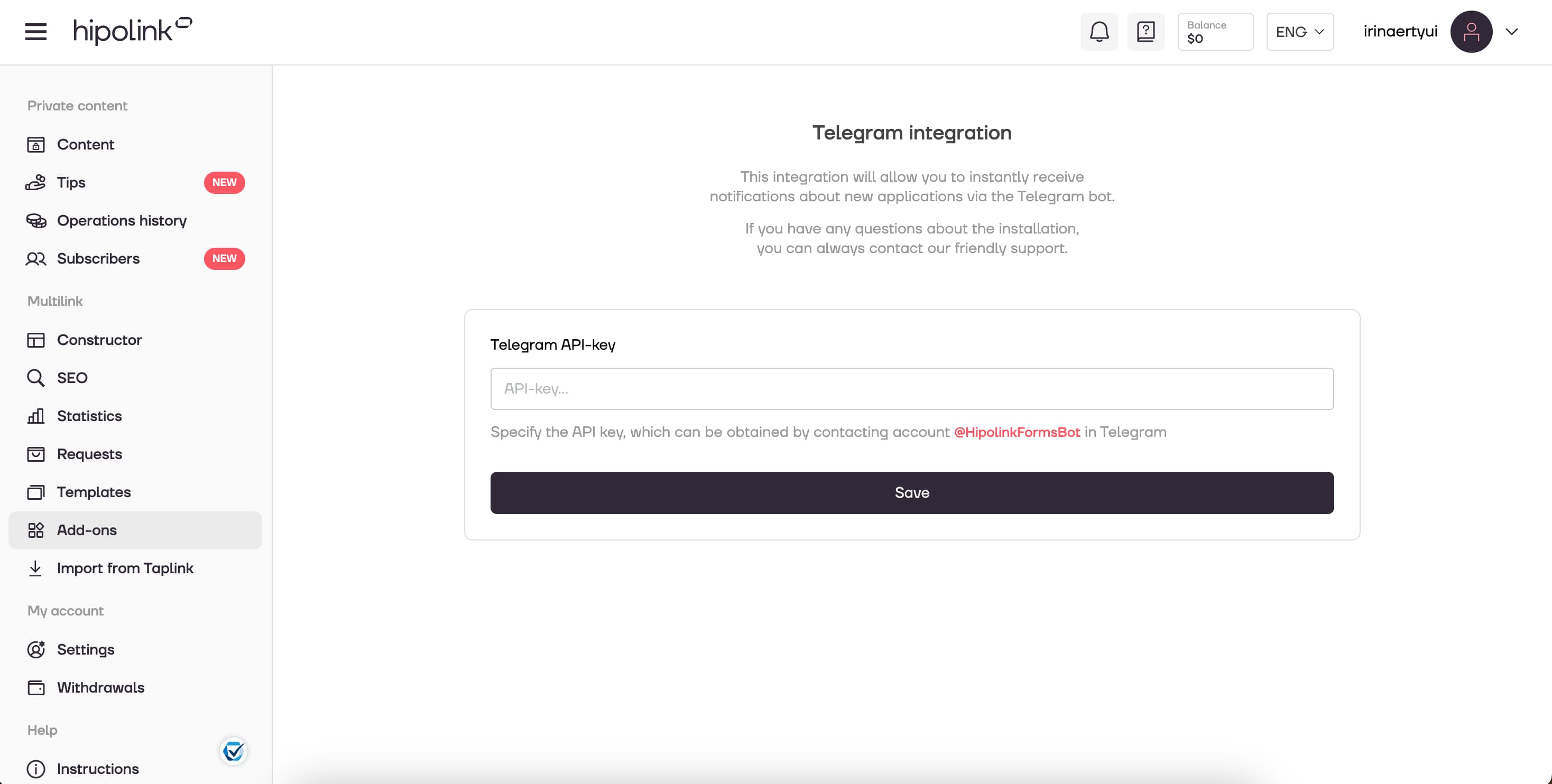Open Templates in the sidebar
This screenshot has height=784, width=1552.
click(x=135, y=492)
